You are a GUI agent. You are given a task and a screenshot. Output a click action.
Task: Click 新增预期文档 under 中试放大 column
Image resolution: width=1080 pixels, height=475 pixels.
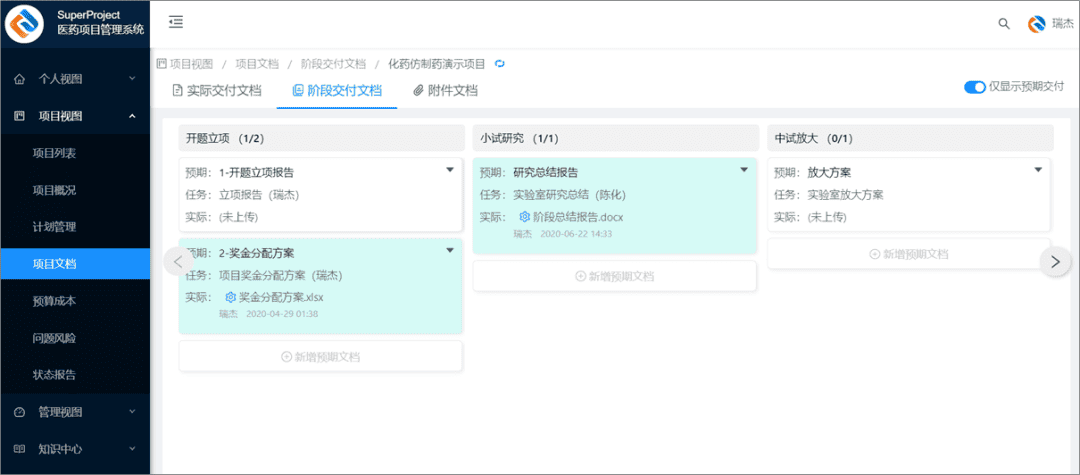(908, 253)
